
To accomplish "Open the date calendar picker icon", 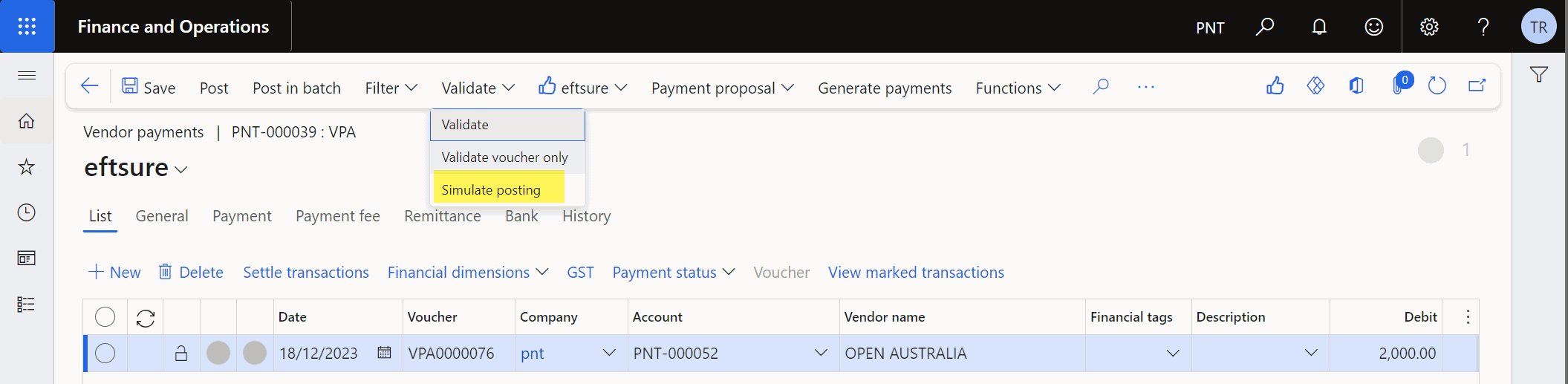I will [384, 353].
